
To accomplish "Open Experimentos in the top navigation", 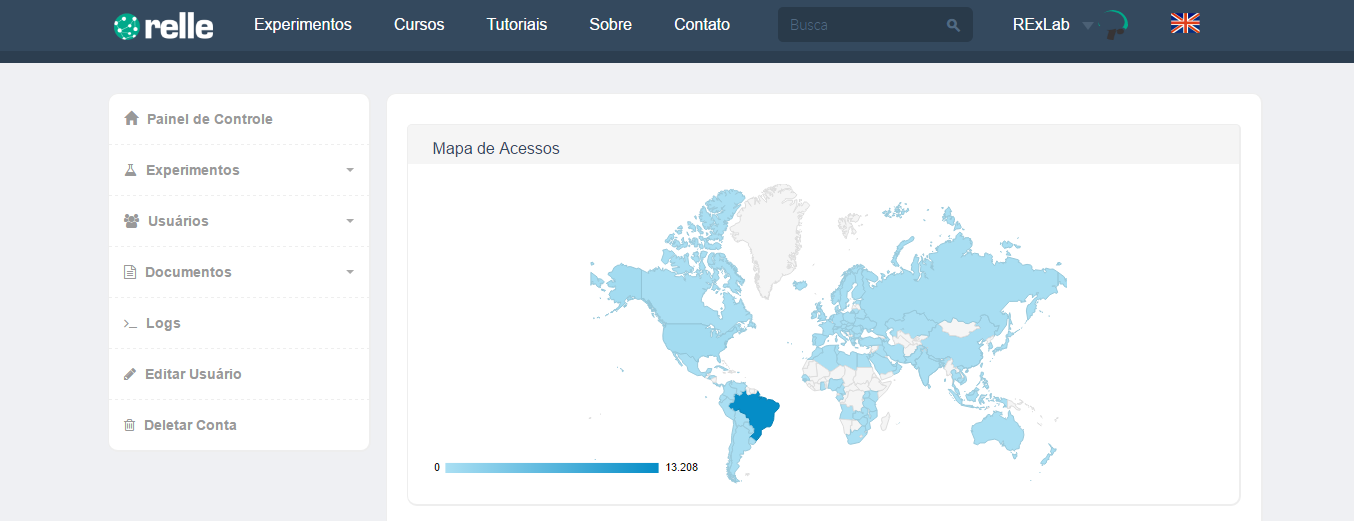I will pyautogui.click(x=303, y=25).
